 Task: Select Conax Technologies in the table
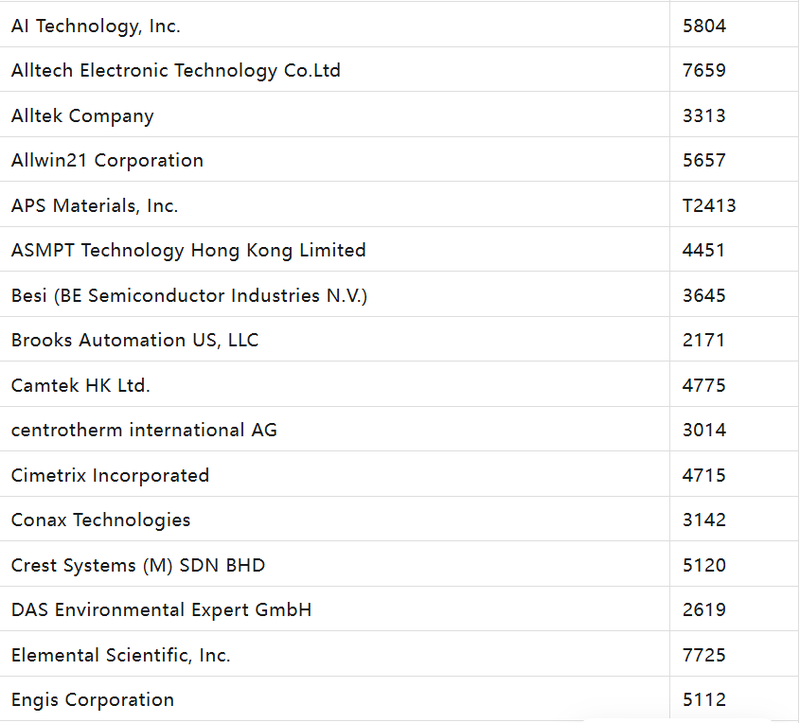point(101,521)
